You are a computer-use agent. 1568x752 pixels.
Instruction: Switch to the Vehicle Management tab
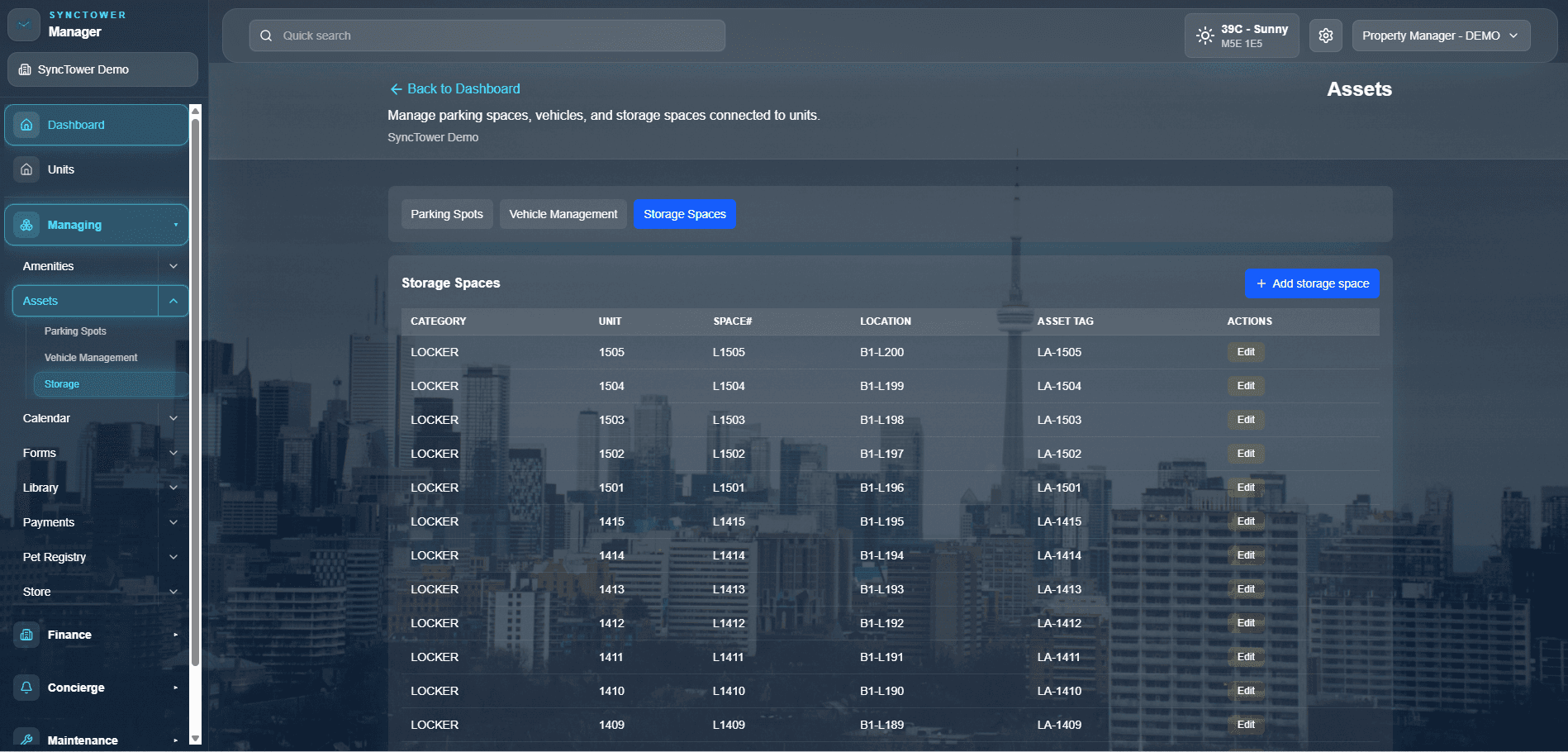563,214
